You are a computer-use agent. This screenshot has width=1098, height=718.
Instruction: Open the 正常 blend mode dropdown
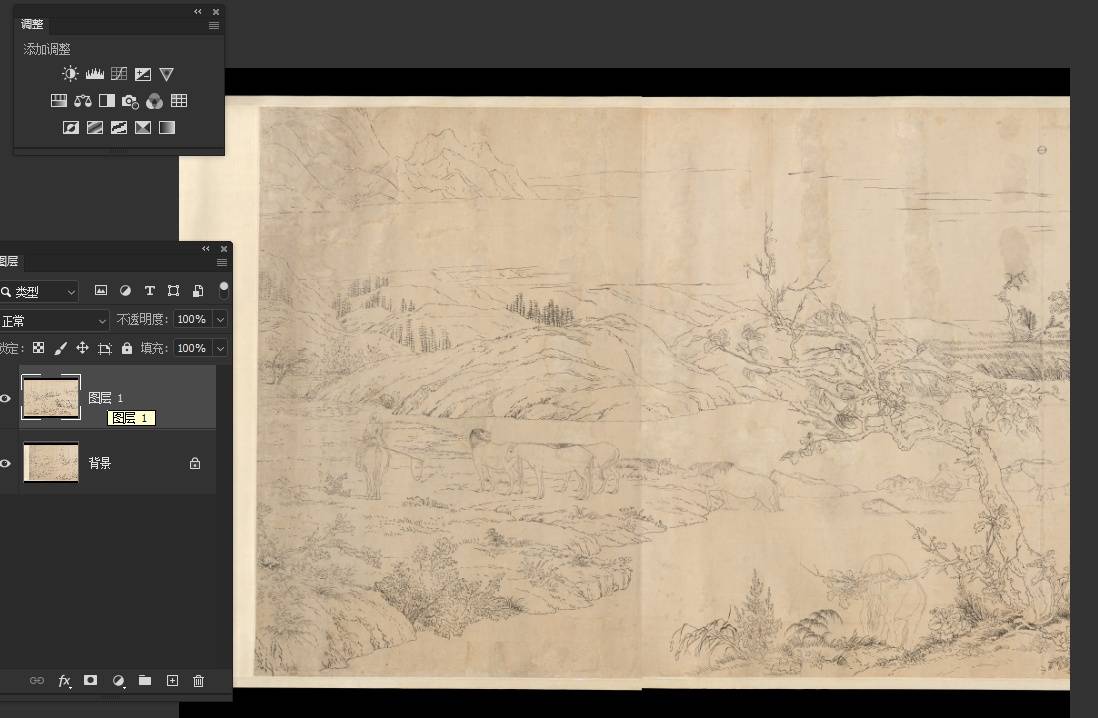pyautogui.click(x=54, y=320)
